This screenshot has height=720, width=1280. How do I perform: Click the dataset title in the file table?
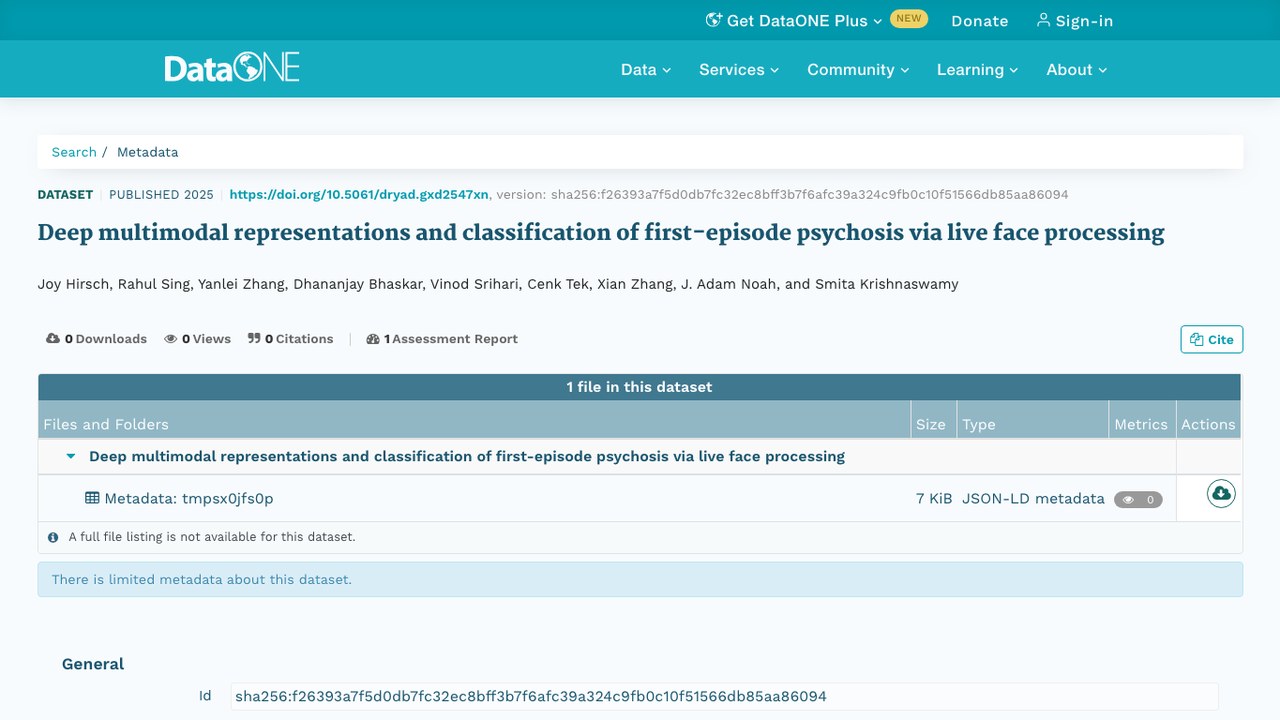pos(467,456)
